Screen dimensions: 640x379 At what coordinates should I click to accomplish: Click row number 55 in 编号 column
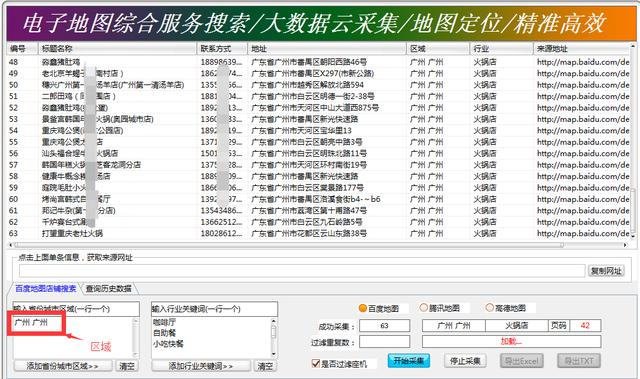click(13, 142)
